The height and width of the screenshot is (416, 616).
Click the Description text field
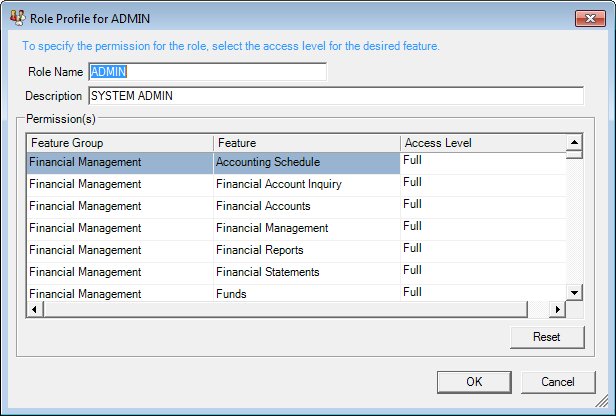coord(335,96)
